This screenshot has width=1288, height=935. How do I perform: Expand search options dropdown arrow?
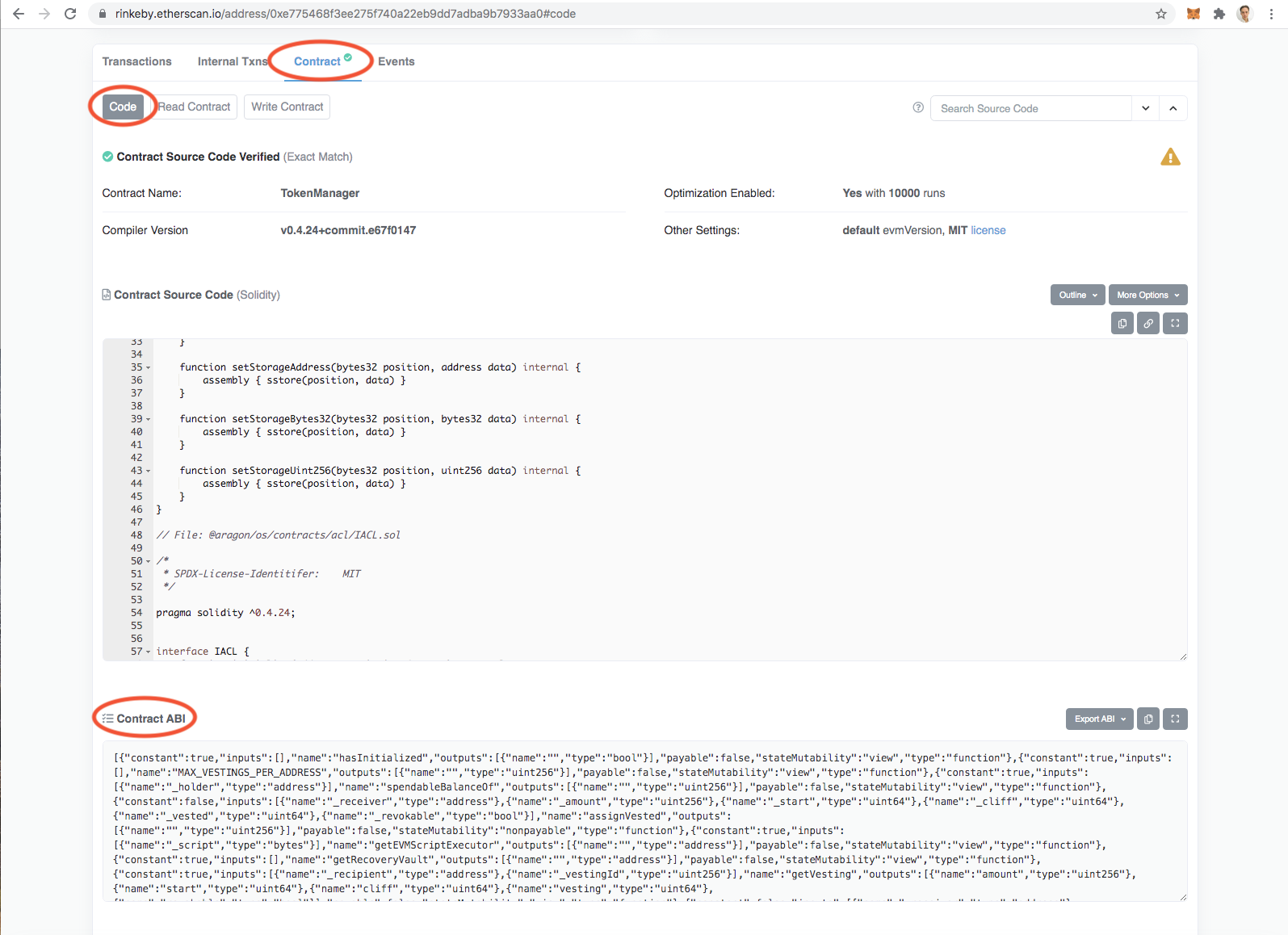pos(1146,108)
